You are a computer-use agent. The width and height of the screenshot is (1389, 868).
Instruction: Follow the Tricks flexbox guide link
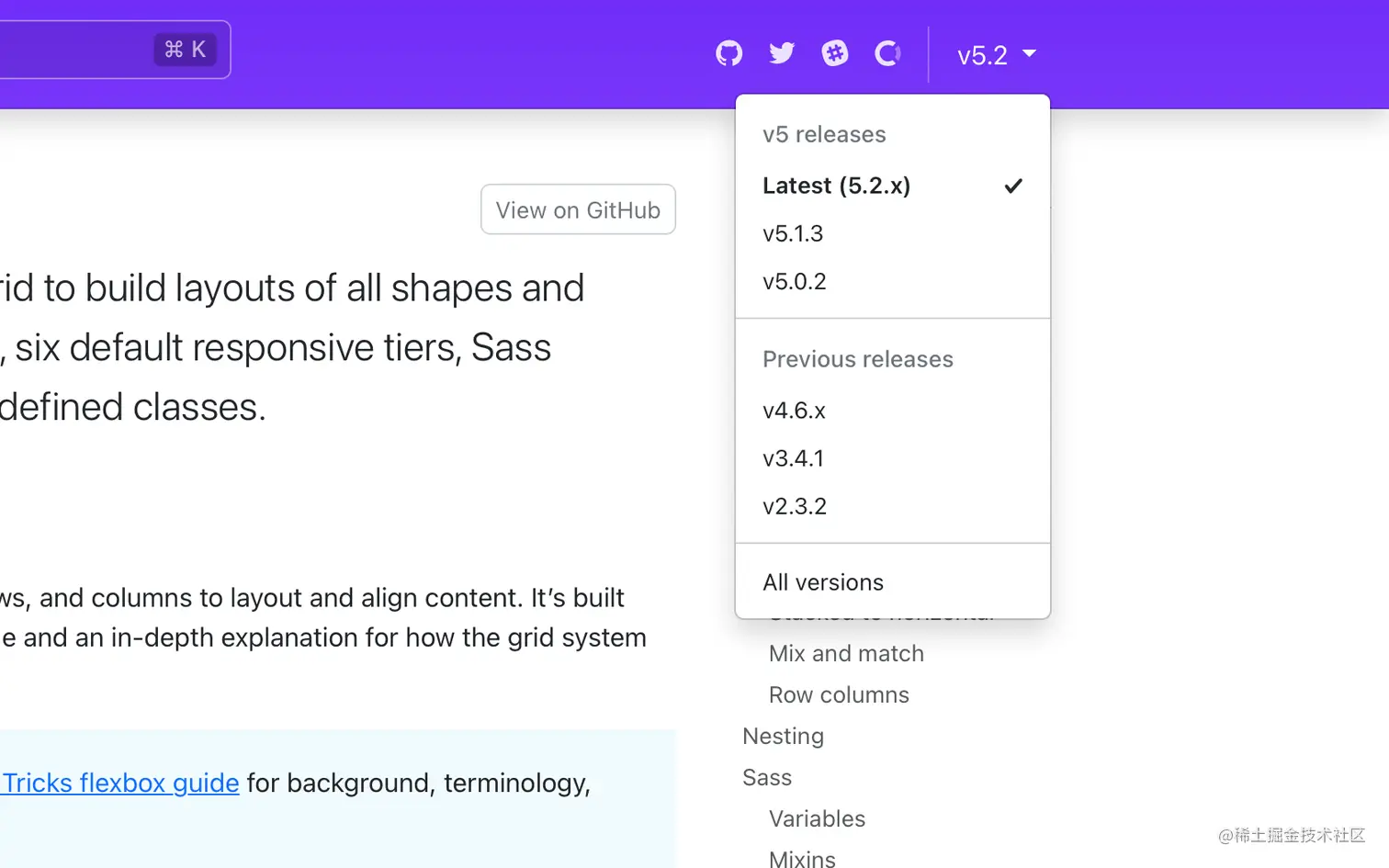coord(119,783)
